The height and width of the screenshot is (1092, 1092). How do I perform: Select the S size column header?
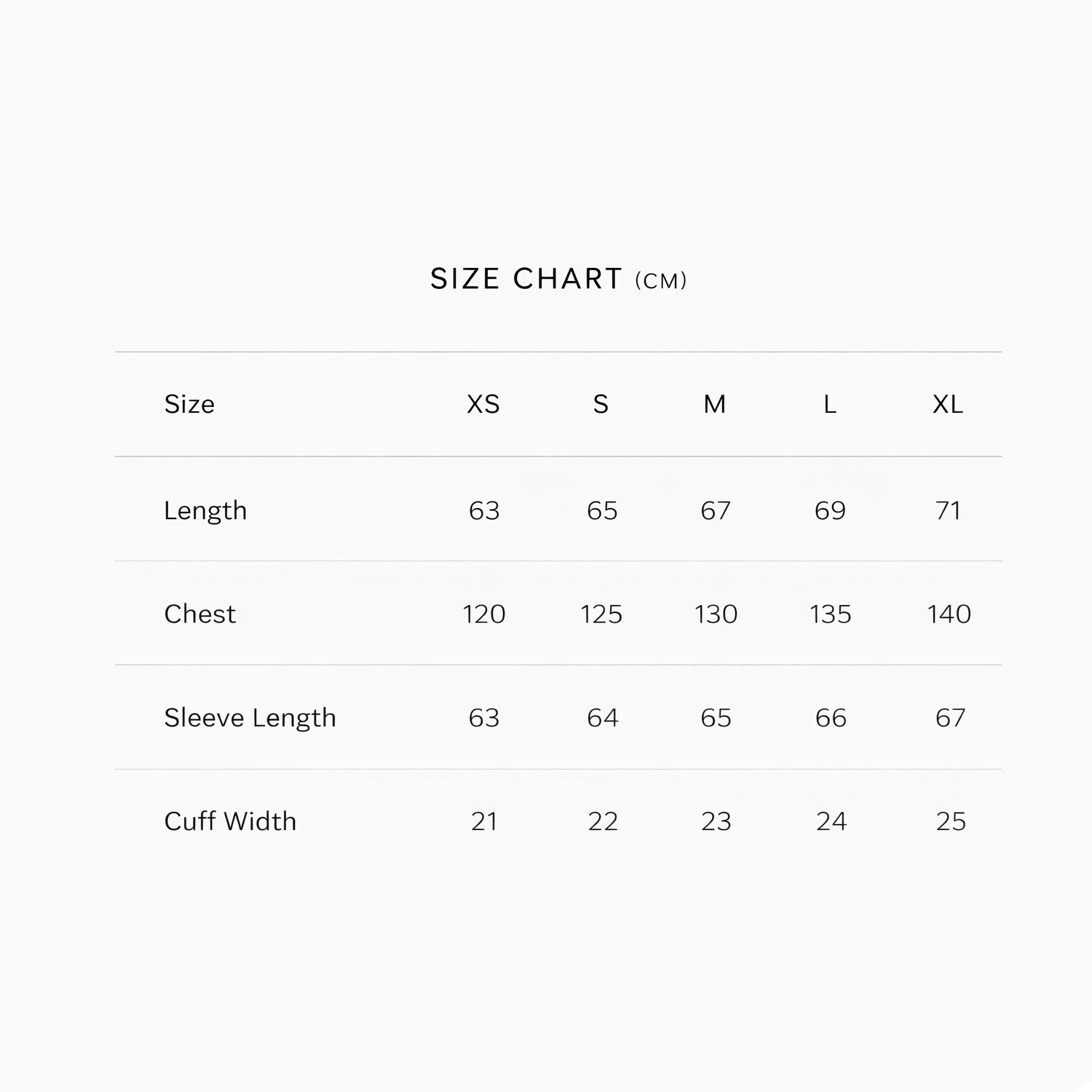[x=601, y=404]
